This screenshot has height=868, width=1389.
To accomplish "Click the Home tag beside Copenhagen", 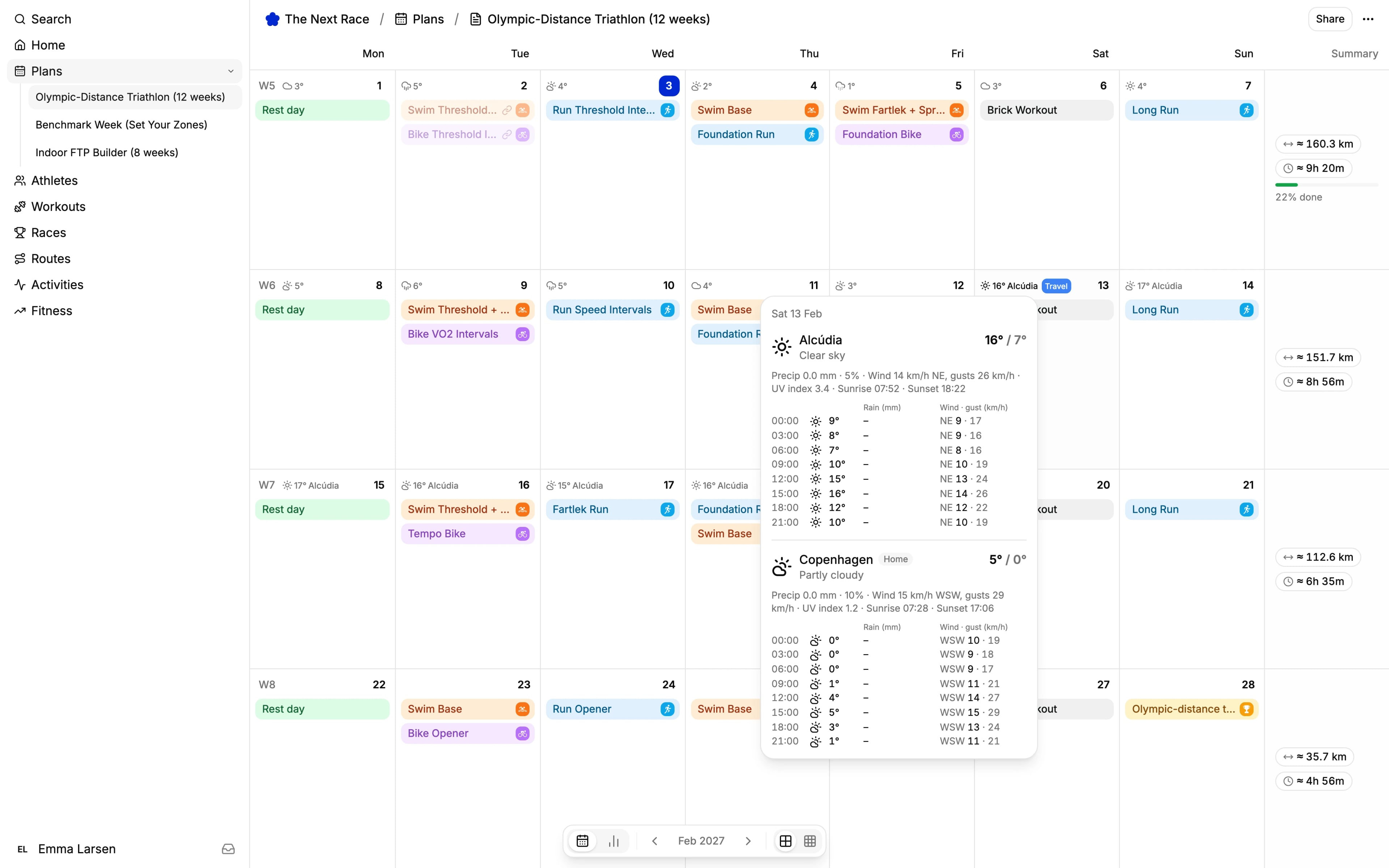I will [895, 559].
